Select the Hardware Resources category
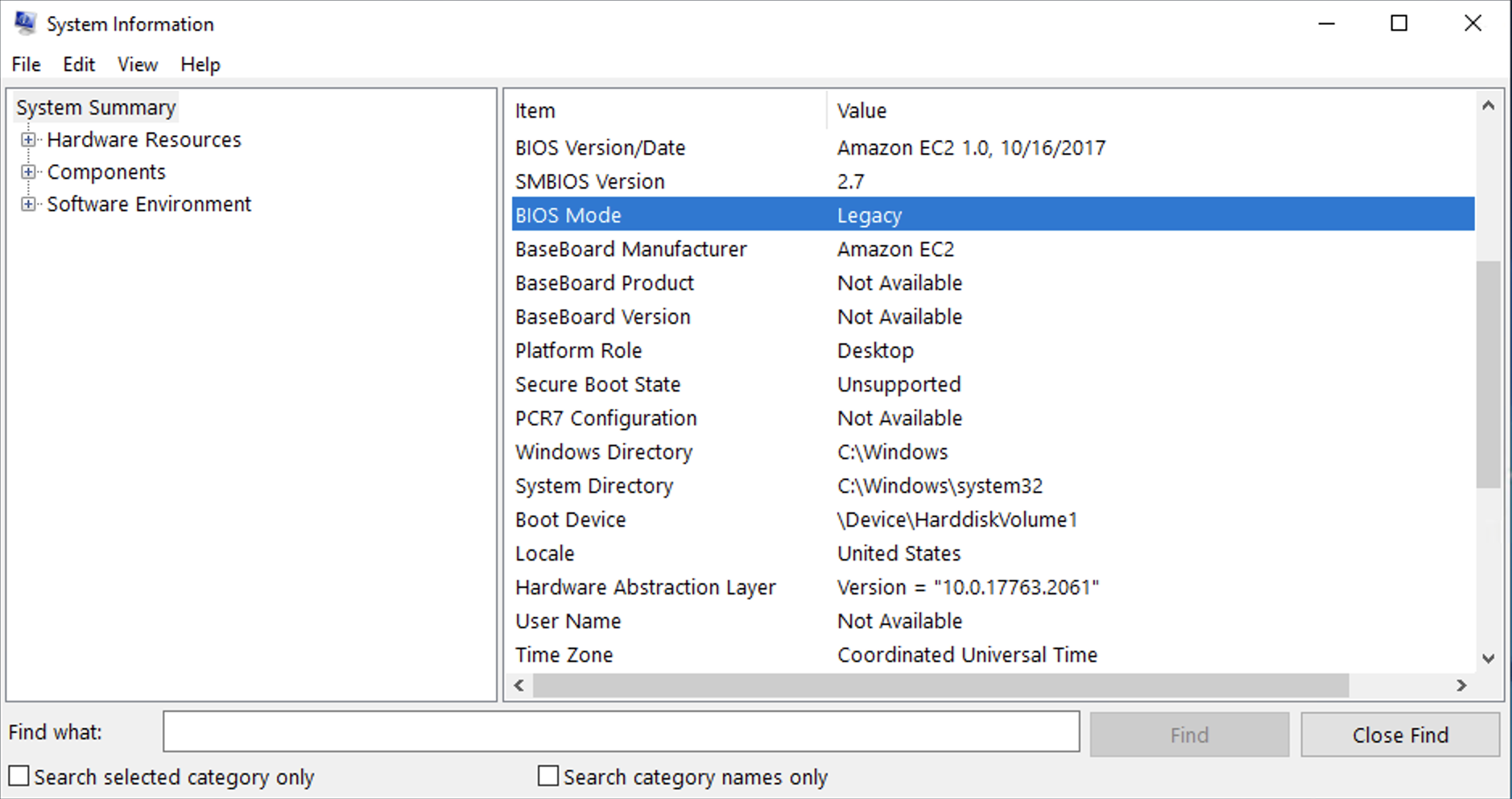 [144, 139]
